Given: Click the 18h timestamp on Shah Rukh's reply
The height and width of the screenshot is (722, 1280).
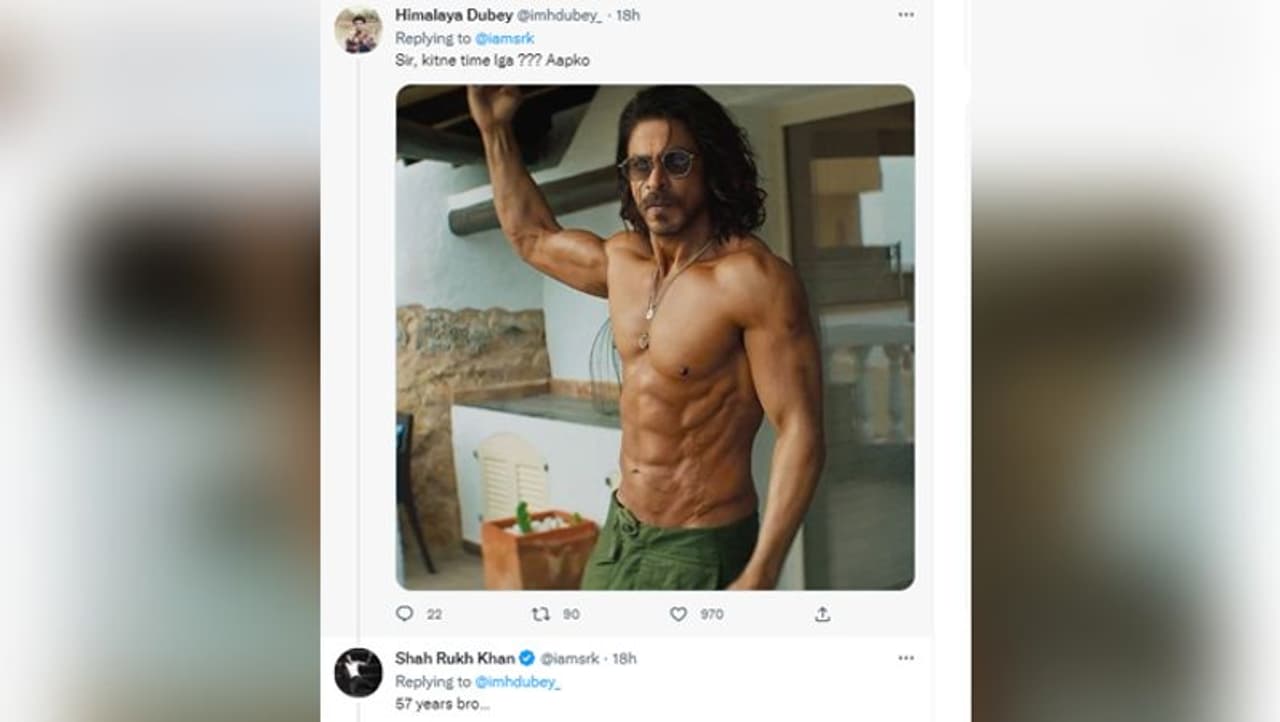Looking at the screenshot, I should click(x=624, y=658).
